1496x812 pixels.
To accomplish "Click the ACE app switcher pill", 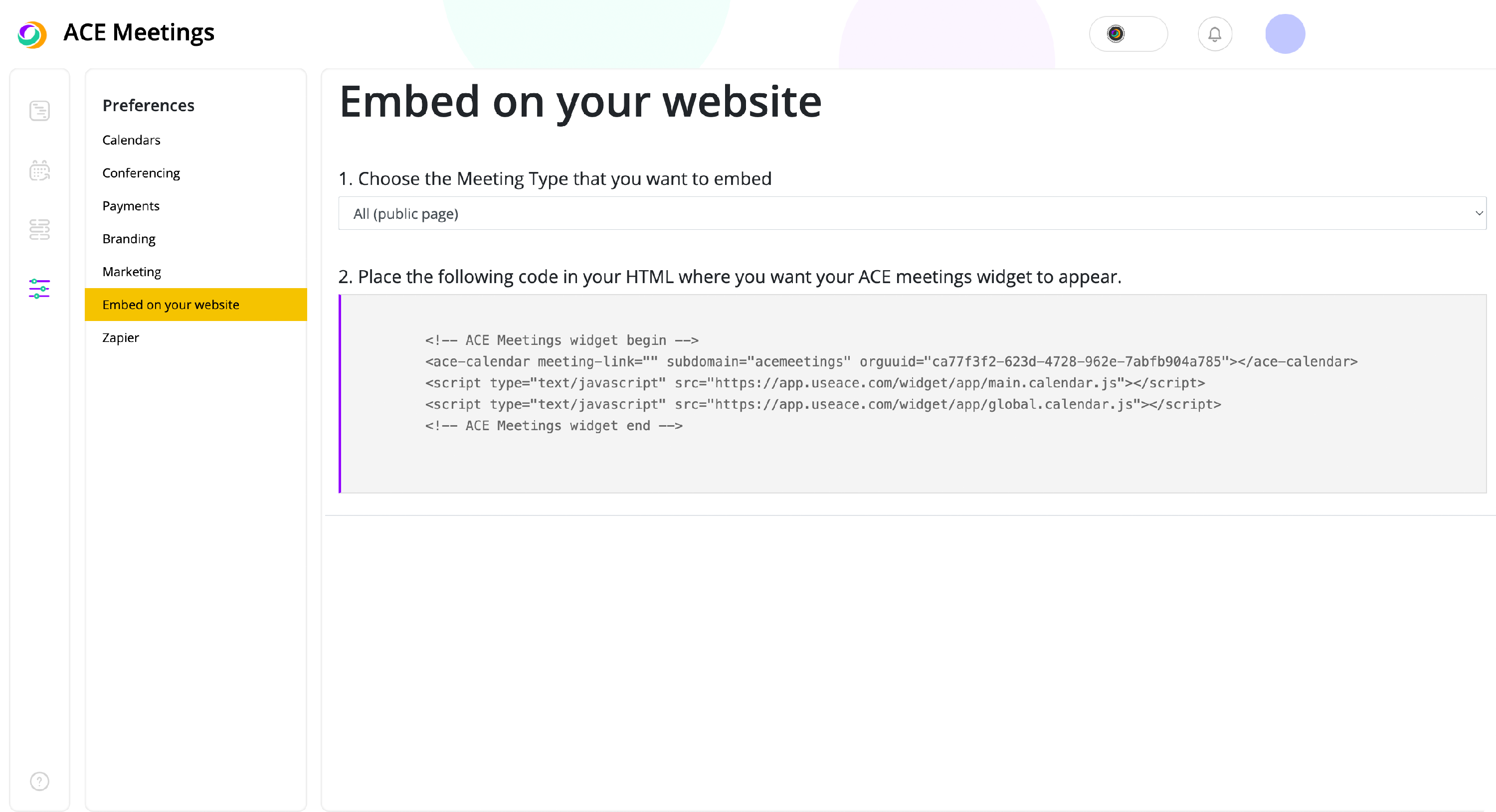I will [1128, 34].
